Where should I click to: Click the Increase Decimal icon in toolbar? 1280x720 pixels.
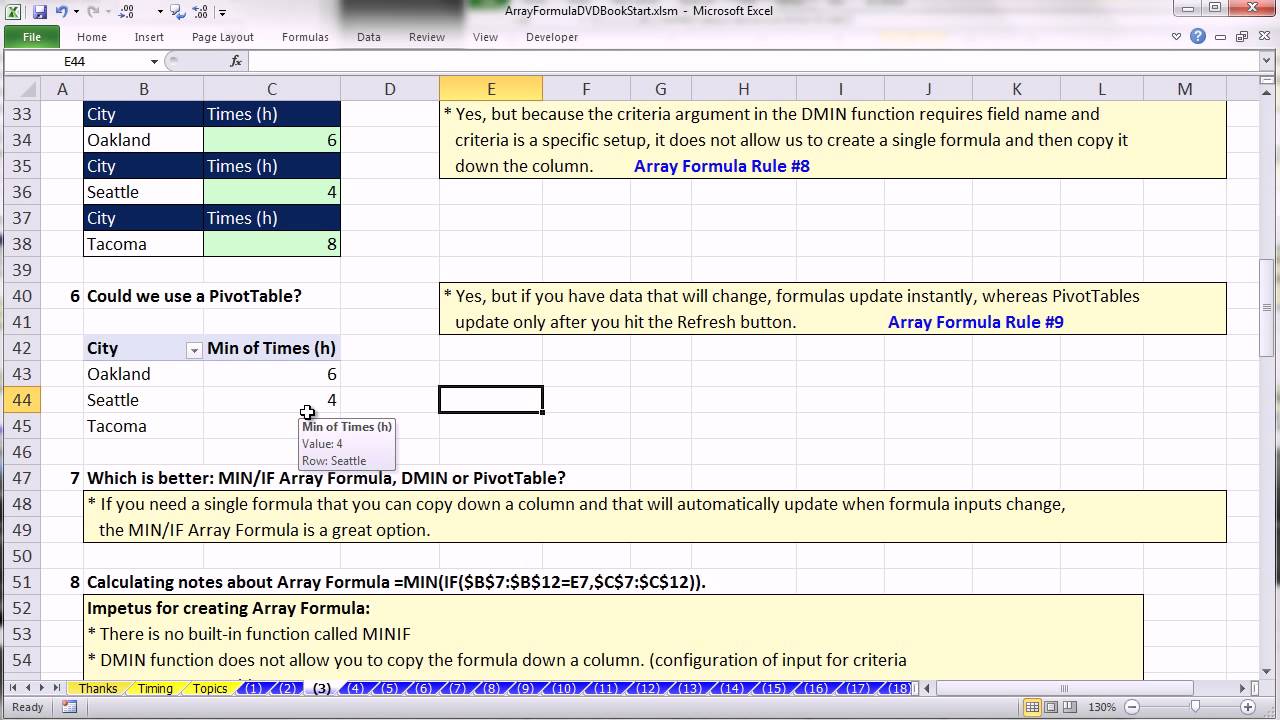[127, 12]
